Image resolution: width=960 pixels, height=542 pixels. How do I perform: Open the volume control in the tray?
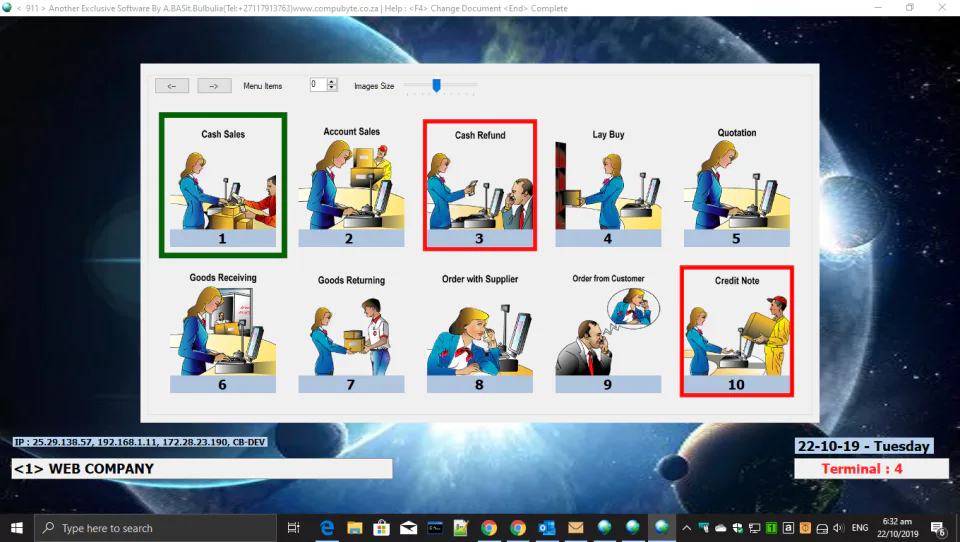(839, 528)
